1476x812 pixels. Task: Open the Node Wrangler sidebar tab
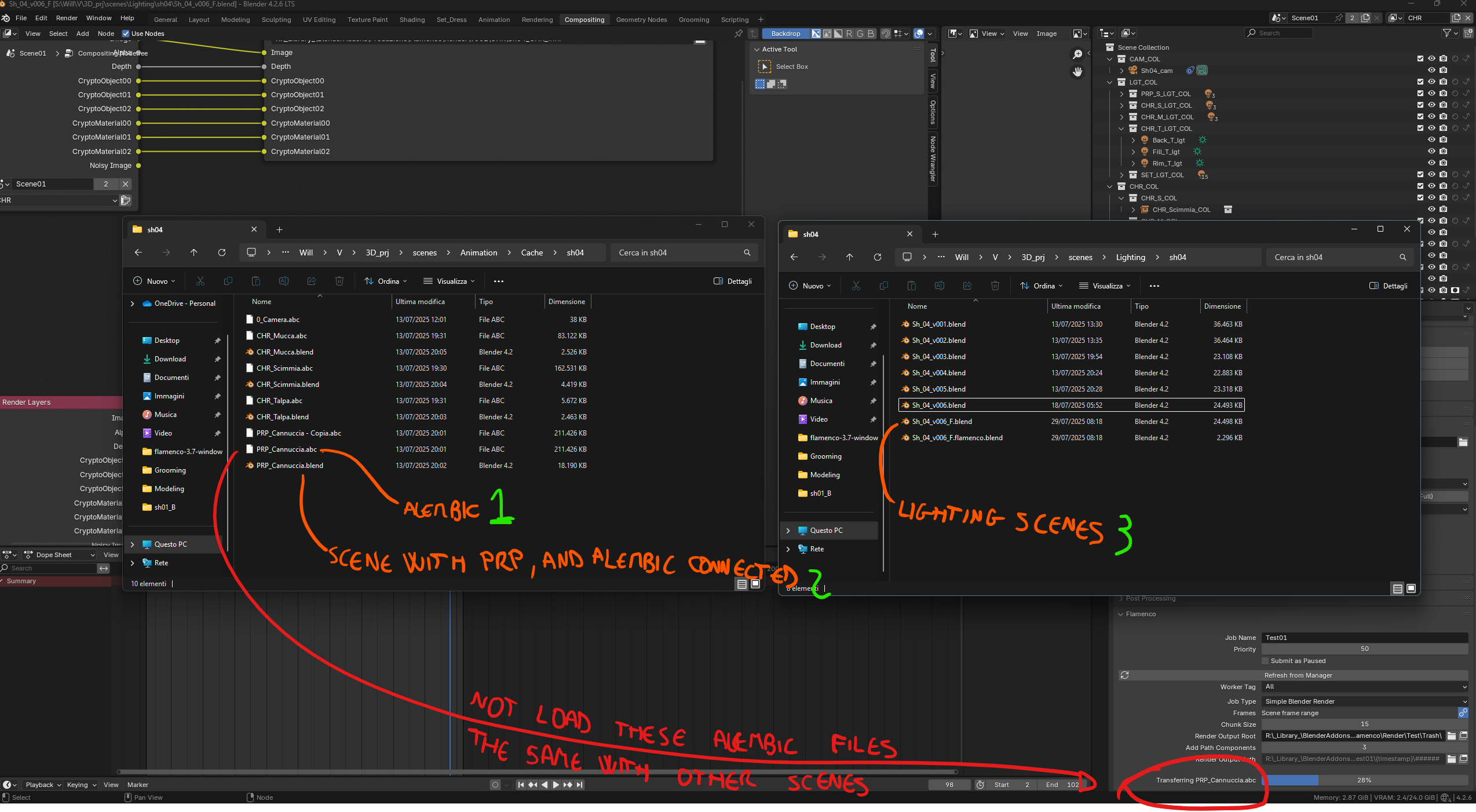933,159
